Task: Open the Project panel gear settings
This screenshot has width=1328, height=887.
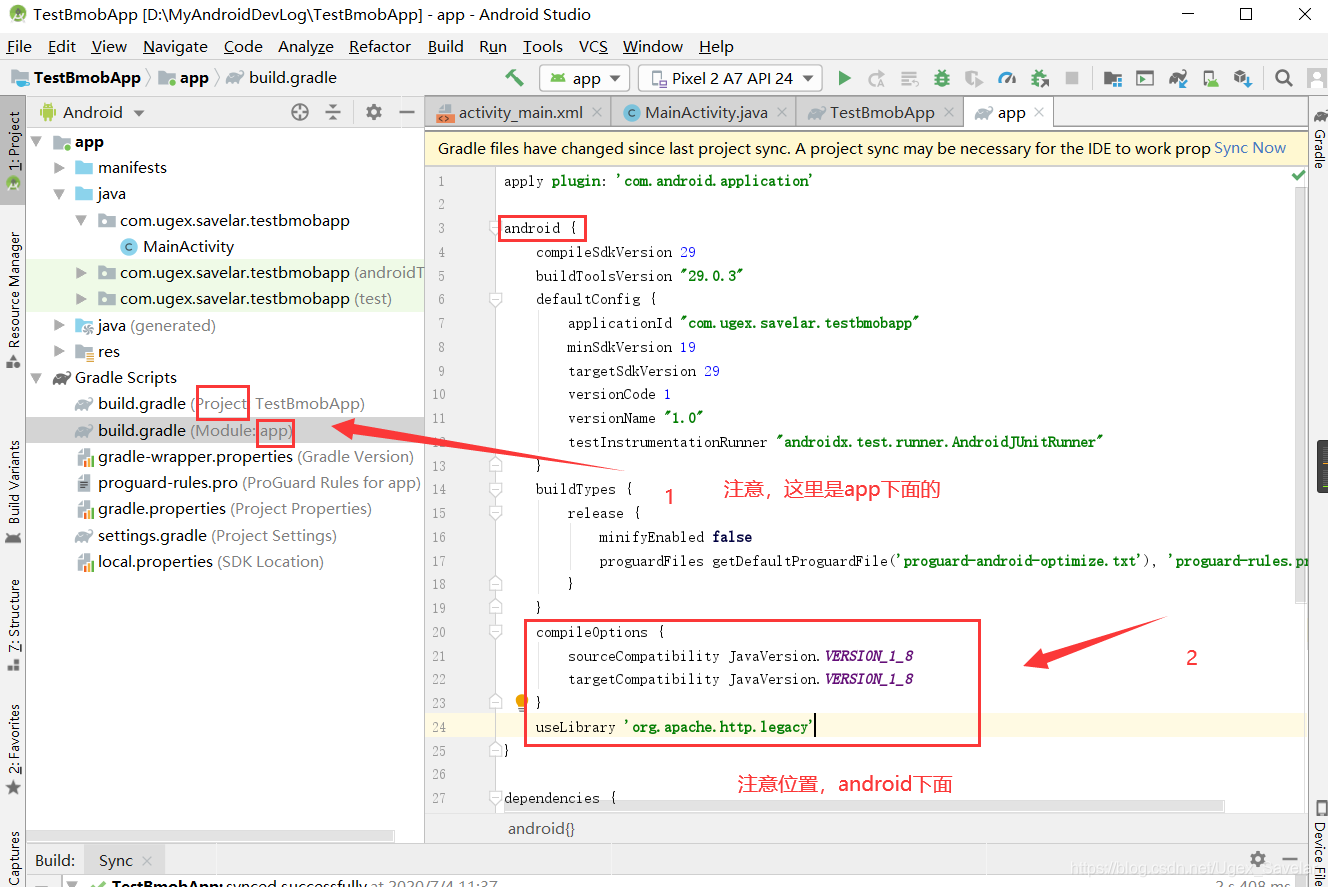Action: (x=374, y=113)
